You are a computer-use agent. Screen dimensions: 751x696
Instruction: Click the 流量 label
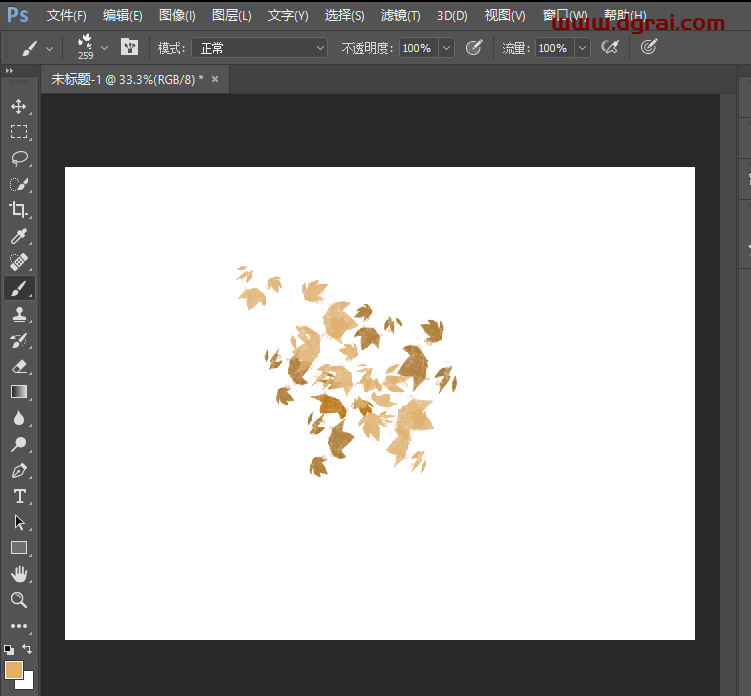tap(516, 48)
